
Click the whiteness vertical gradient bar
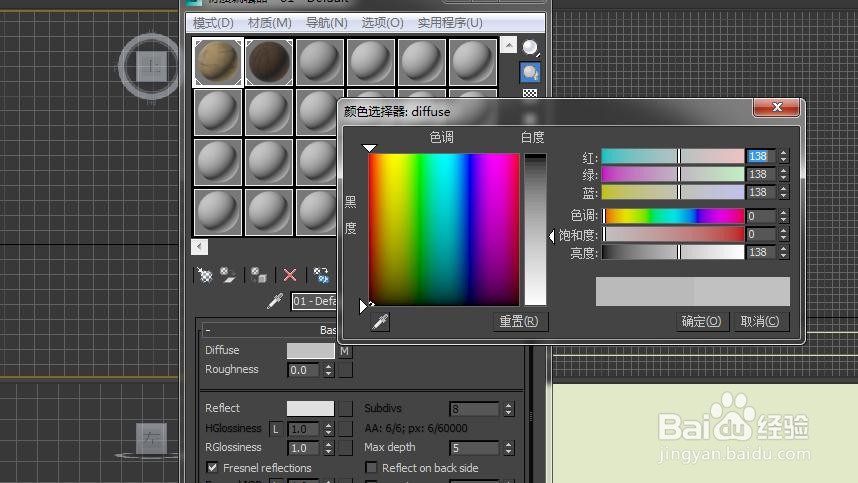[x=535, y=229]
